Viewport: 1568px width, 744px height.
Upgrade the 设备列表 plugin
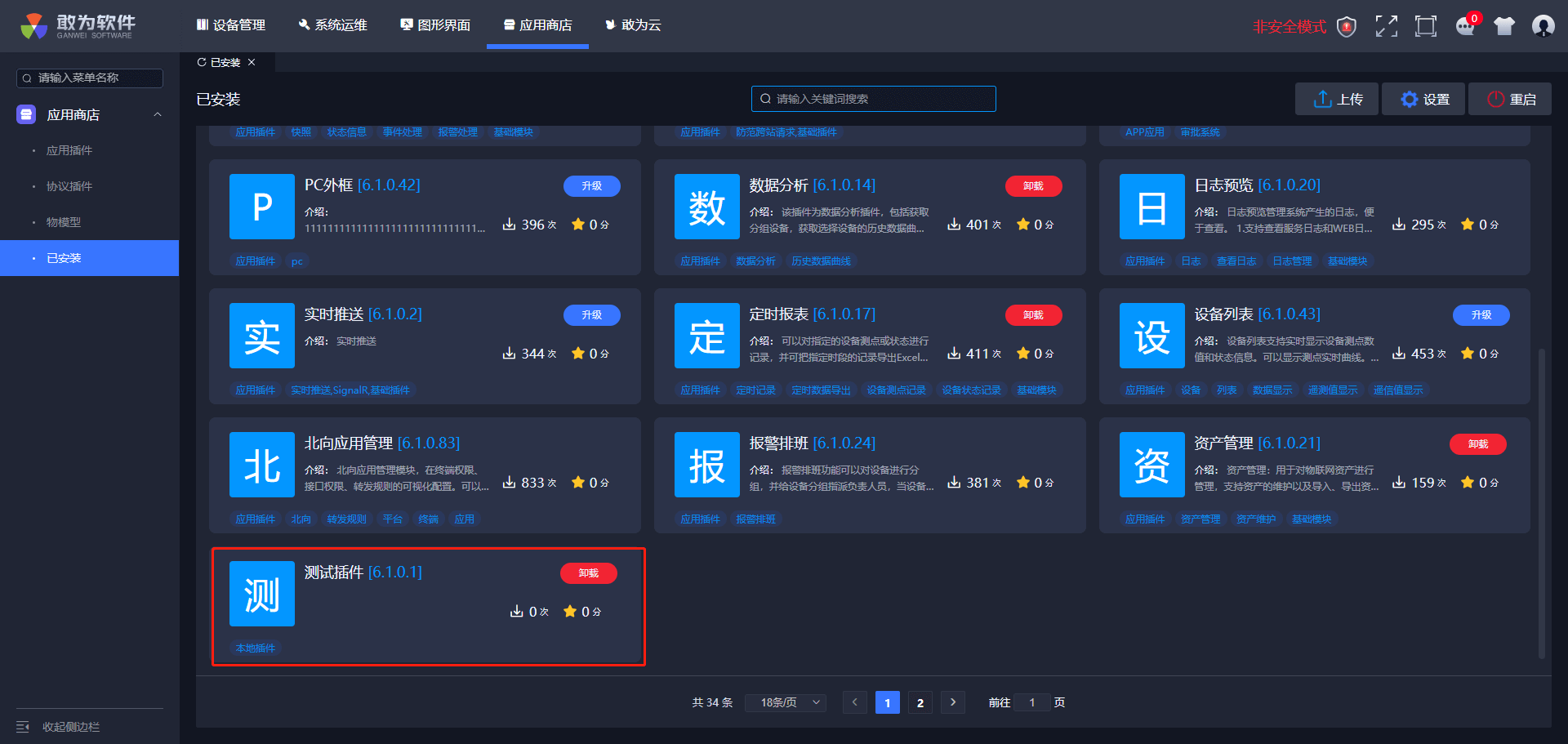[1481, 315]
